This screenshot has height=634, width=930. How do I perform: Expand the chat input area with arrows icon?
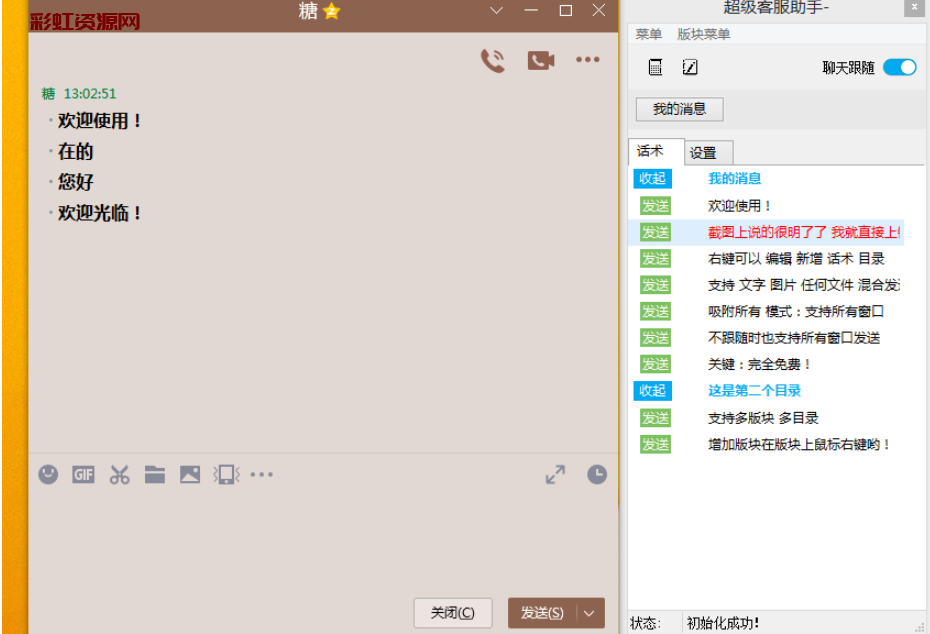(x=555, y=475)
